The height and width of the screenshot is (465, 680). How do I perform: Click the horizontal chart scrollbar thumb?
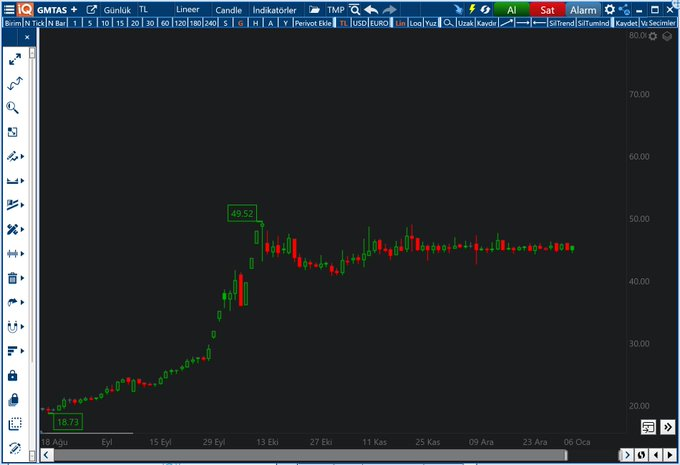tap(311, 455)
